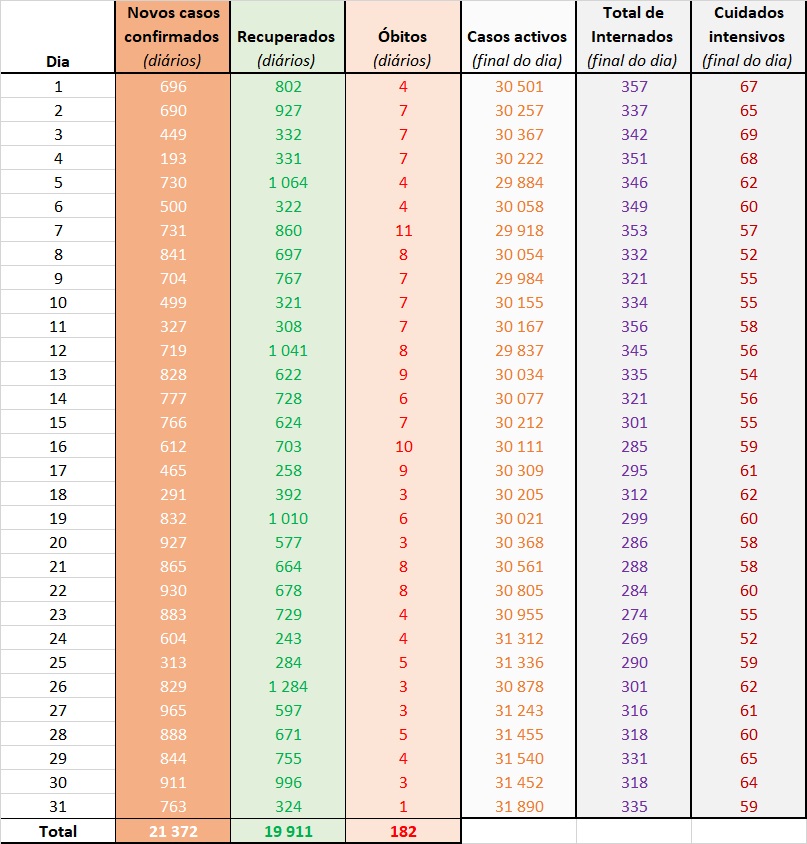Click the 'Dia' column header cell

[58, 60]
